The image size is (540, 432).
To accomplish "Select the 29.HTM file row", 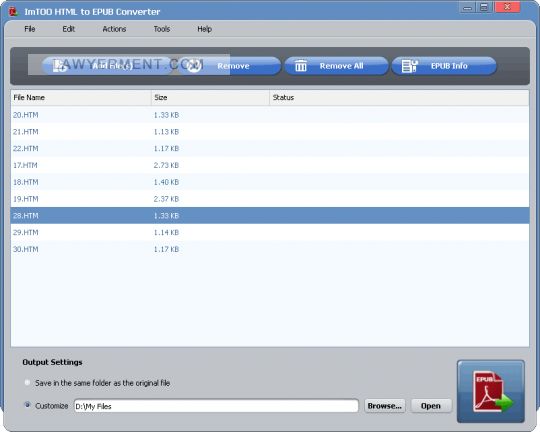I will pyautogui.click(x=270, y=233).
